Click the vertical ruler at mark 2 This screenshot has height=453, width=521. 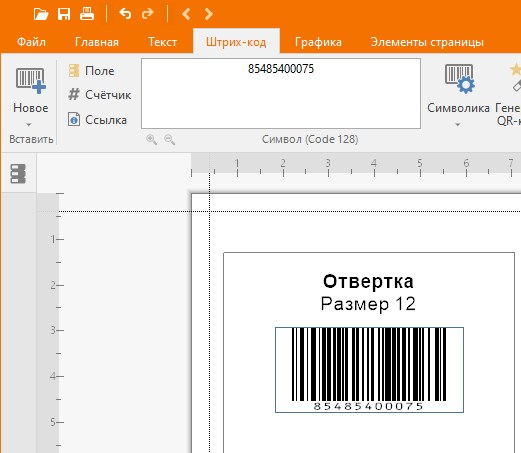pyautogui.click(x=53, y=285)
